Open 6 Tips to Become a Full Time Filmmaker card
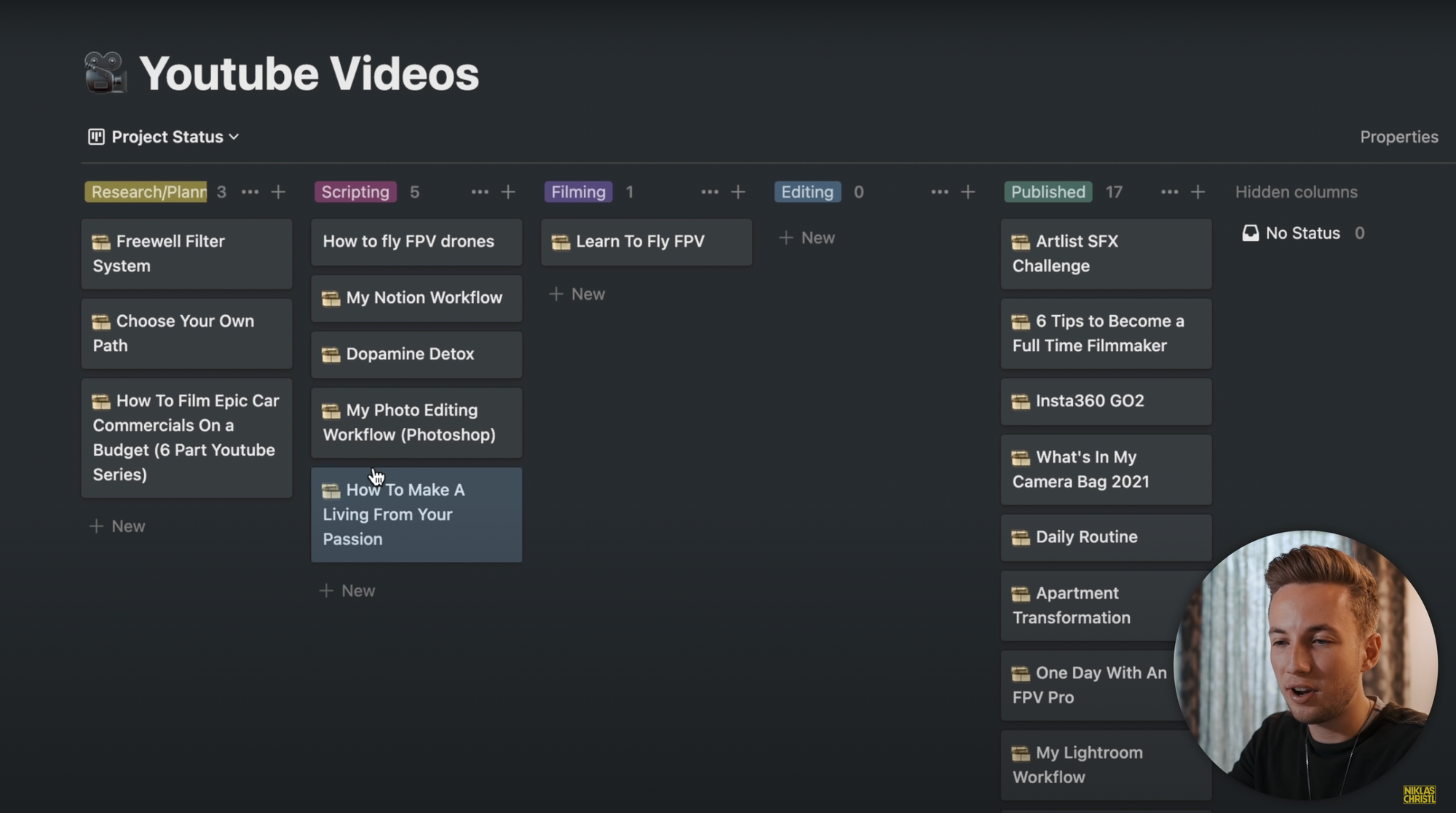The image size is (1456, 813). [x=1107, y=333]
